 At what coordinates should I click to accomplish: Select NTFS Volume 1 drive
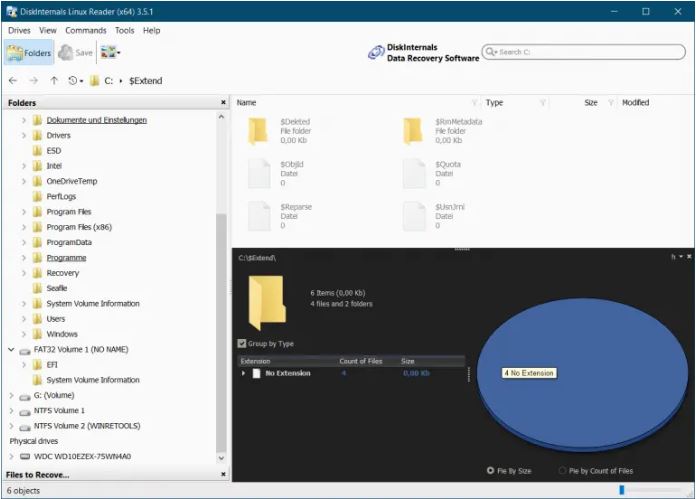pos(59,411)
